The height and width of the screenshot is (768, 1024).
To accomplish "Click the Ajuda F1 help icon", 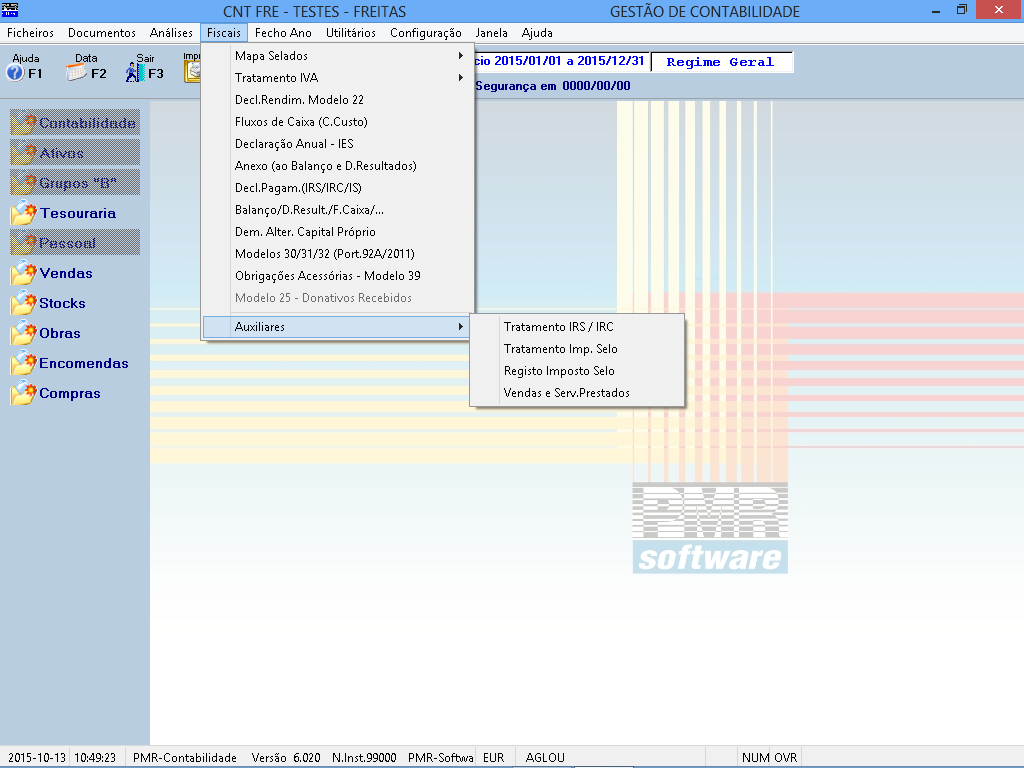I will point(15,73).
